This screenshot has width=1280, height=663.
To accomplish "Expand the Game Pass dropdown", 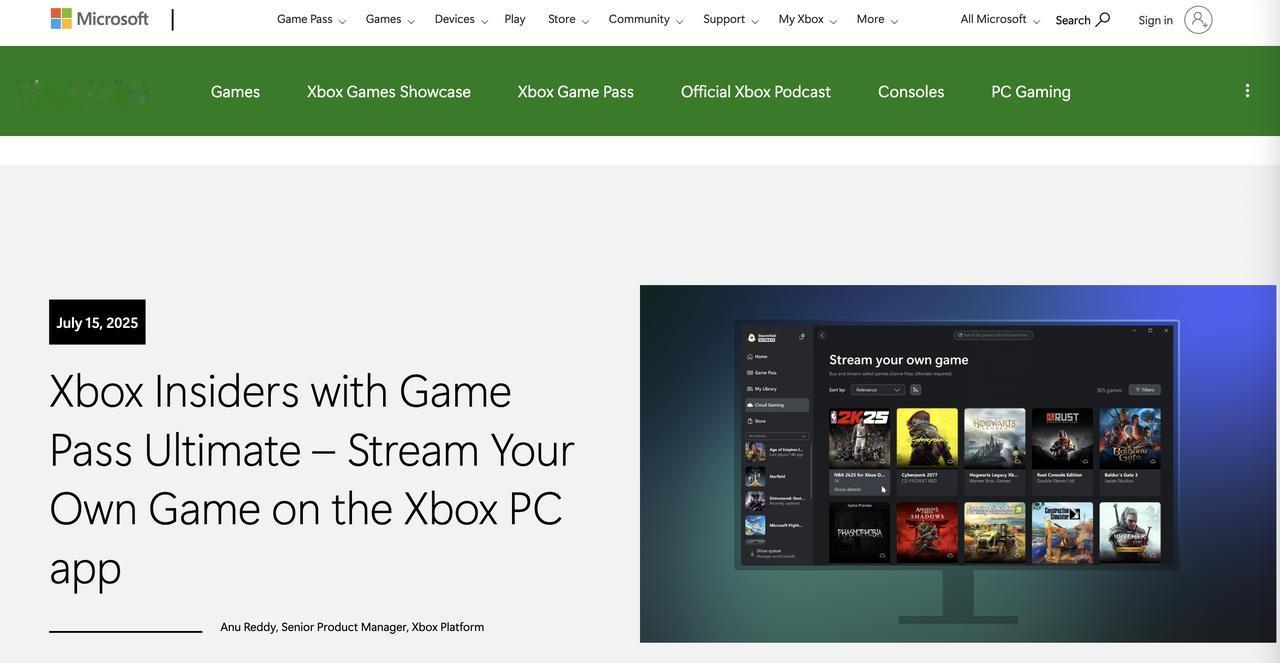I will click(x=312, y=19).
